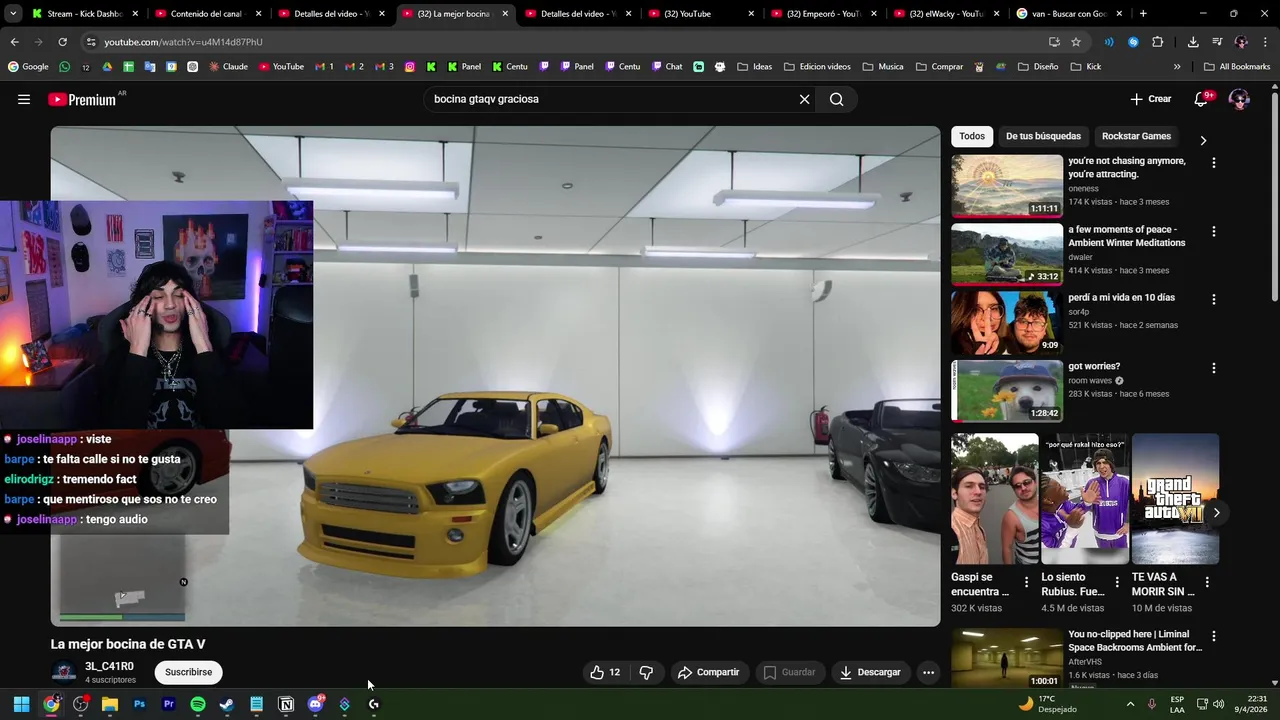Screen dimensions: 1280x720
Task: Select the De tus búsquedas chip
Action: [x=1043, y=136]
